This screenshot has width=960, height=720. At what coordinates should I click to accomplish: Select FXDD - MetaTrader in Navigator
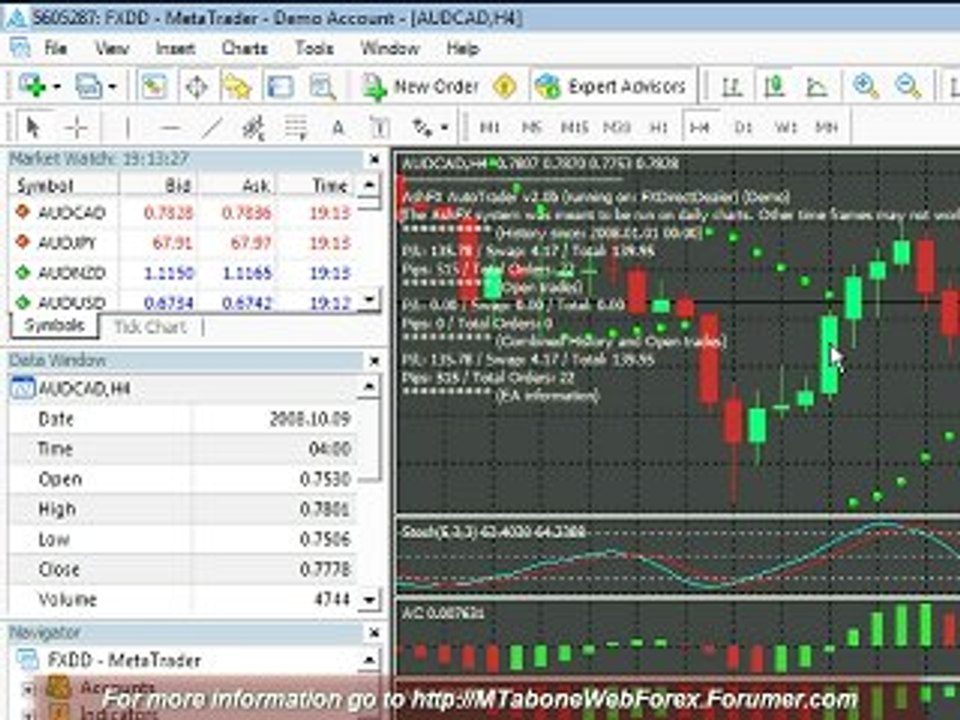[124, 660]
